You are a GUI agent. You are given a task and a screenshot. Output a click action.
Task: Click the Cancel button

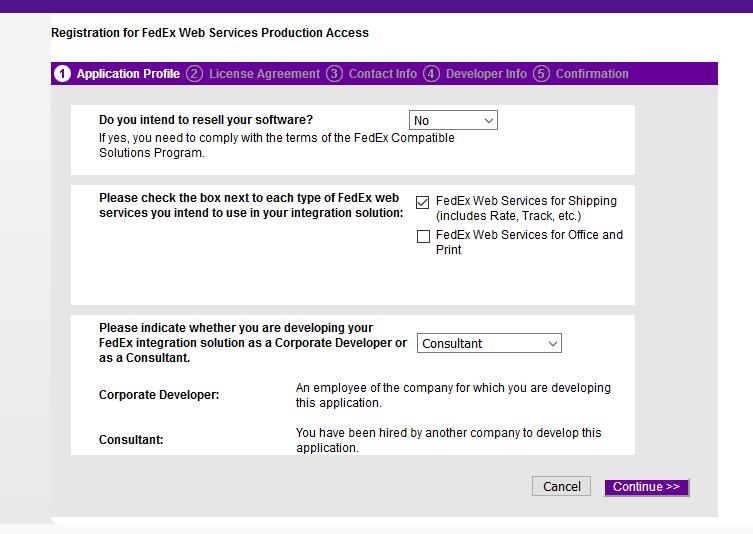(561, 486)
